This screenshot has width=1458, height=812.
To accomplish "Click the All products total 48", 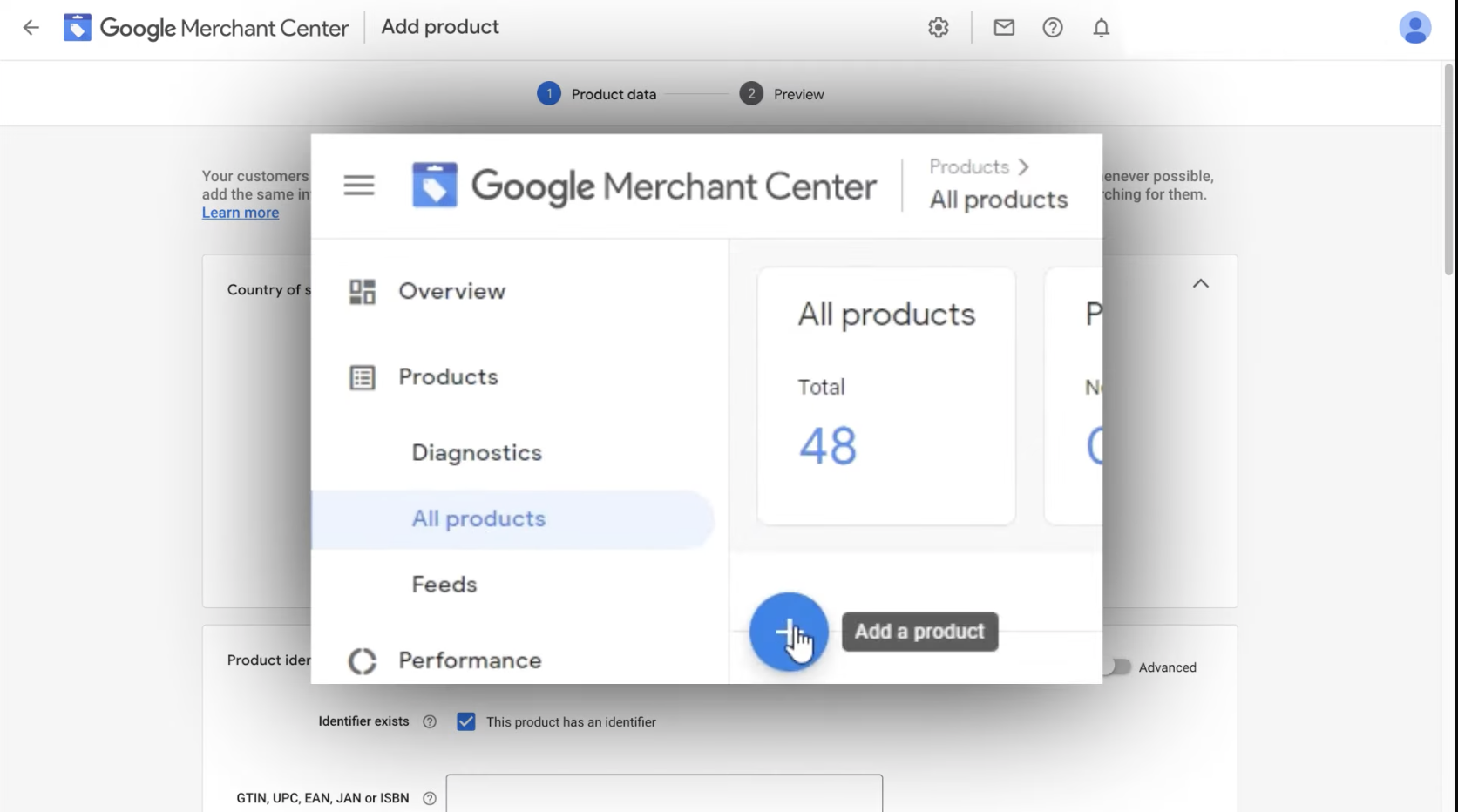I will coord(828,445).
